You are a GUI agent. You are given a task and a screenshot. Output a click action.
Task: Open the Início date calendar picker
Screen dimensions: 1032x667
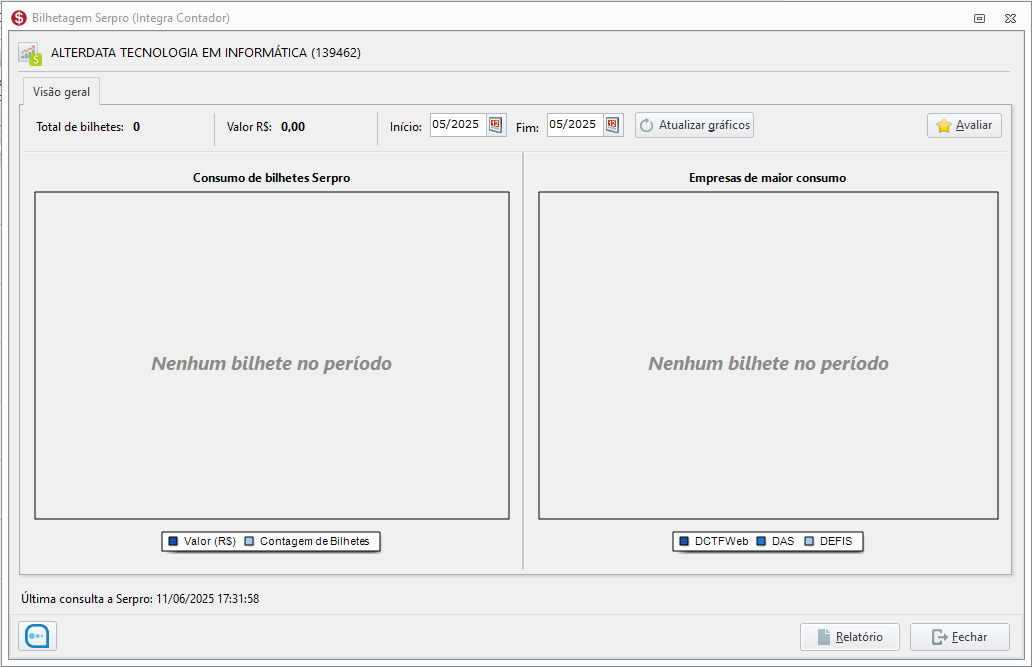(x=496, y=124)
